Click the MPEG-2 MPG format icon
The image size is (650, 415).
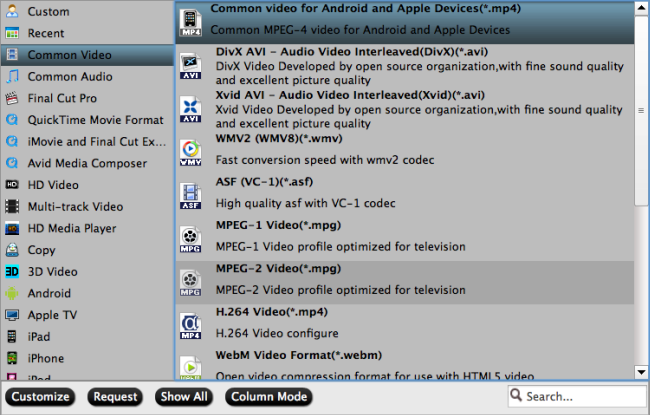pos(191,283)
